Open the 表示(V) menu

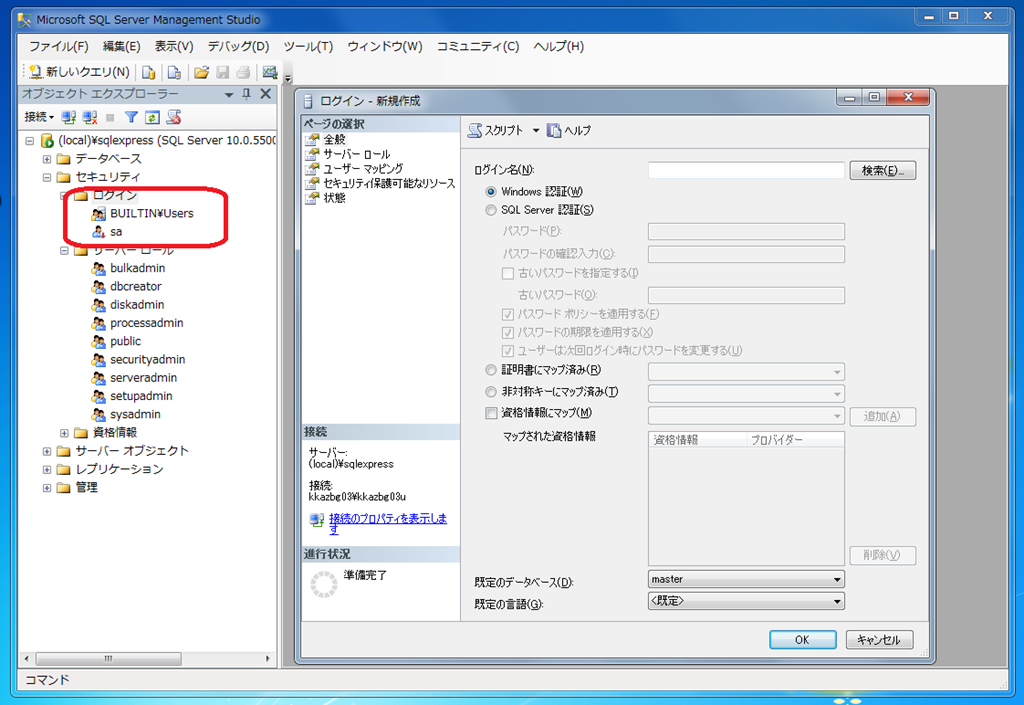click(x=174, y=46)
